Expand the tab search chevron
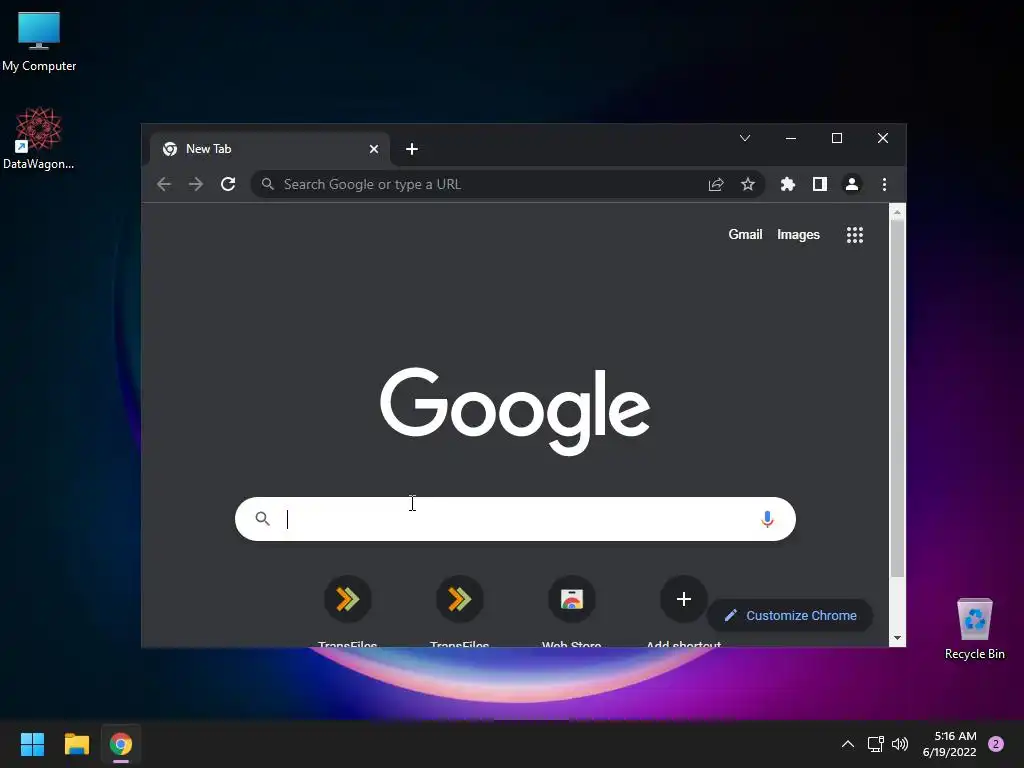 (x=744, y=138)
